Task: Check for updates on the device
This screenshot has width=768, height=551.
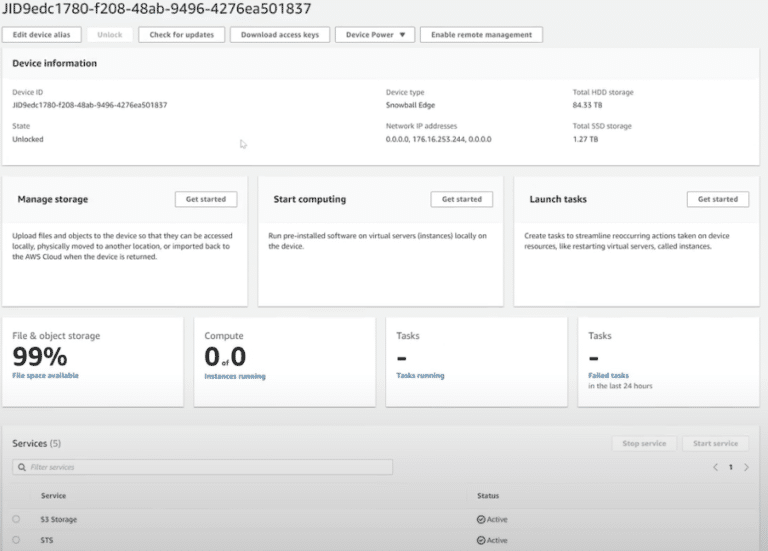Action: click(182, 35)
